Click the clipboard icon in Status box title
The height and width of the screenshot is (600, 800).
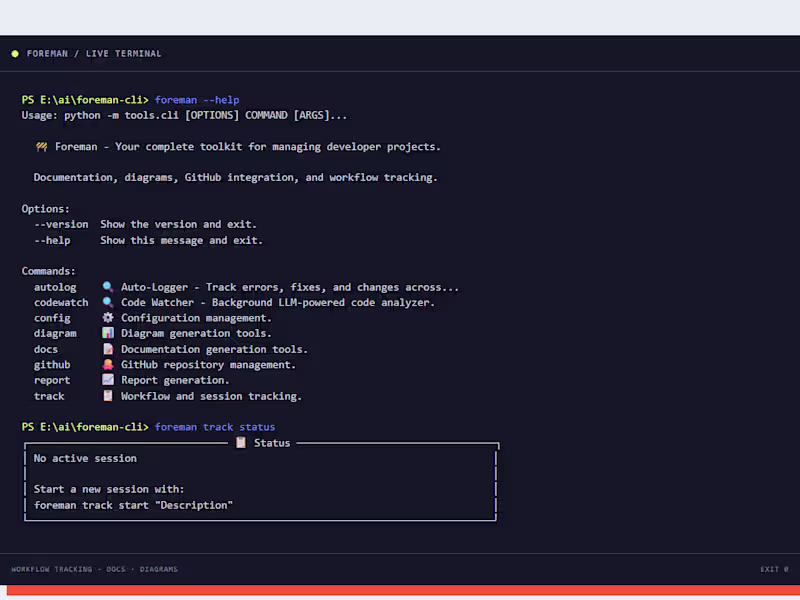241,442
